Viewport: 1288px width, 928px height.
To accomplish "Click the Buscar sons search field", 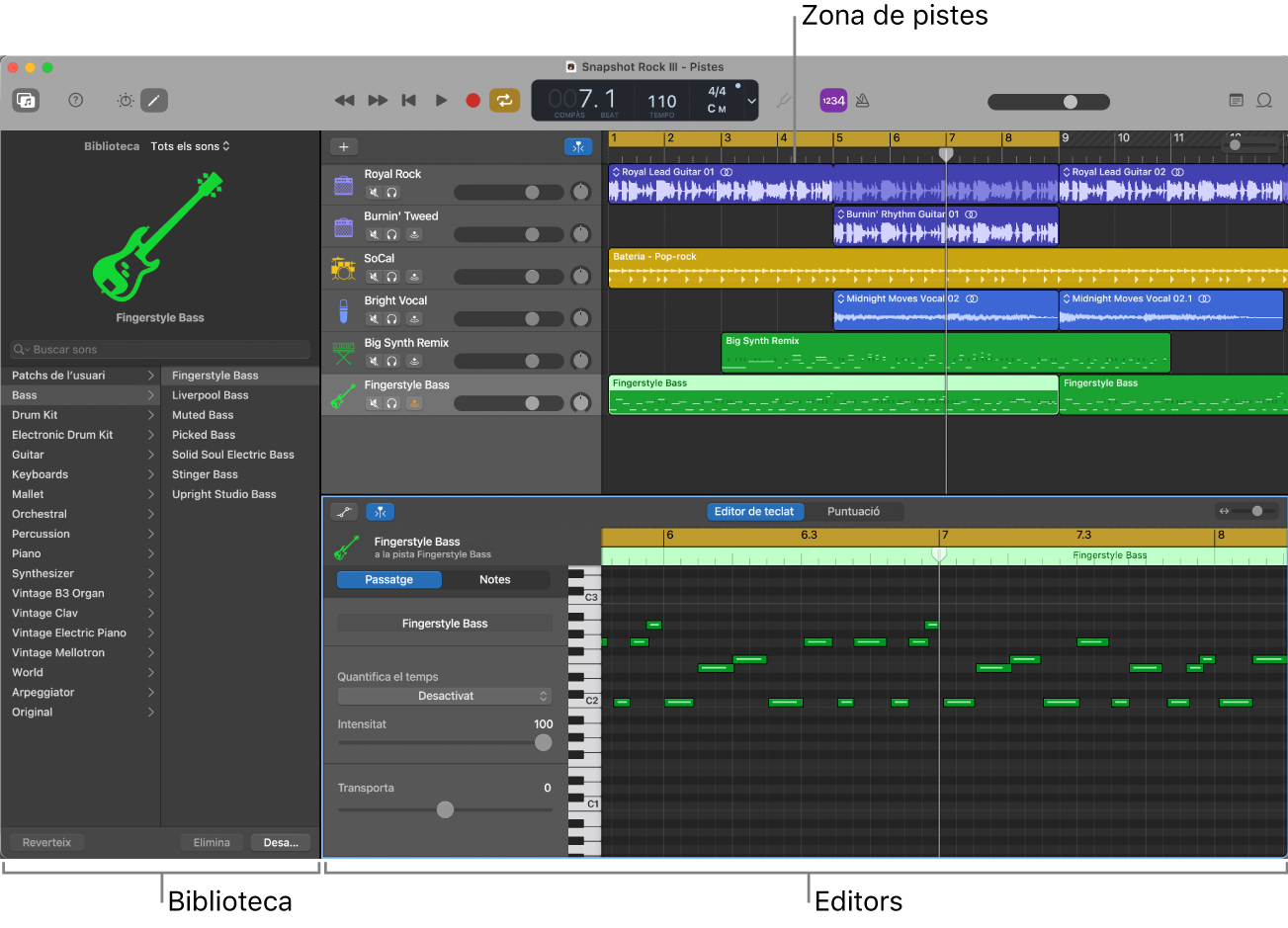I will 158,349.
